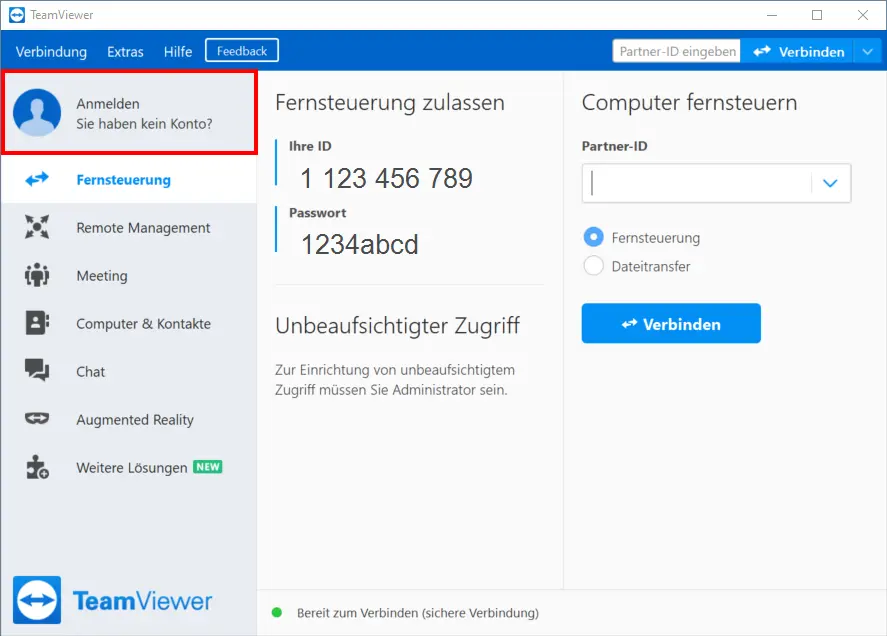This screenshot has height=636, width=887.
Task: Click the large blue Verbinden button
Action: [671, 323]
